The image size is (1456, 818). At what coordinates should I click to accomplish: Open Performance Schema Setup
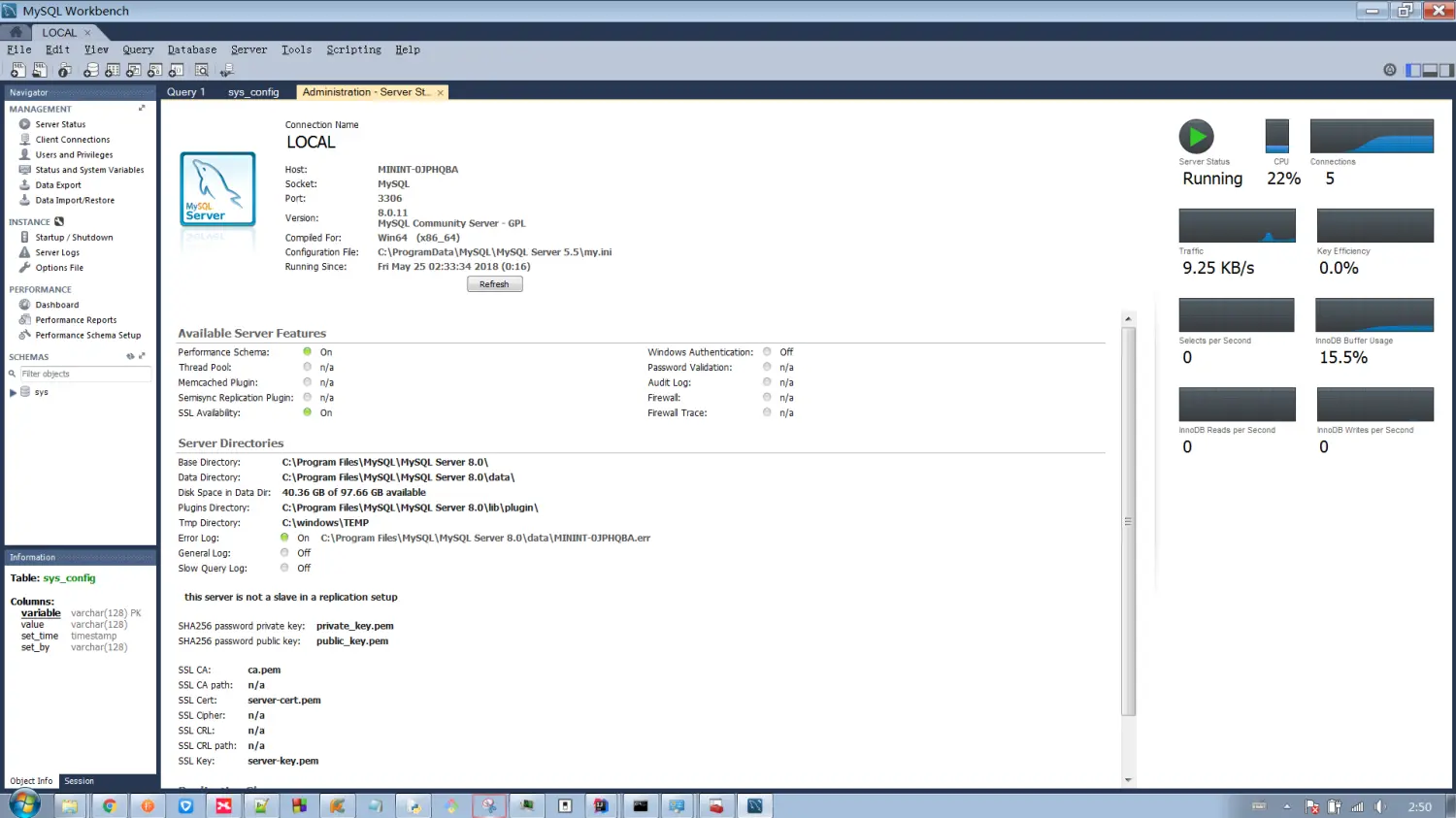click(x=87, y=336)
